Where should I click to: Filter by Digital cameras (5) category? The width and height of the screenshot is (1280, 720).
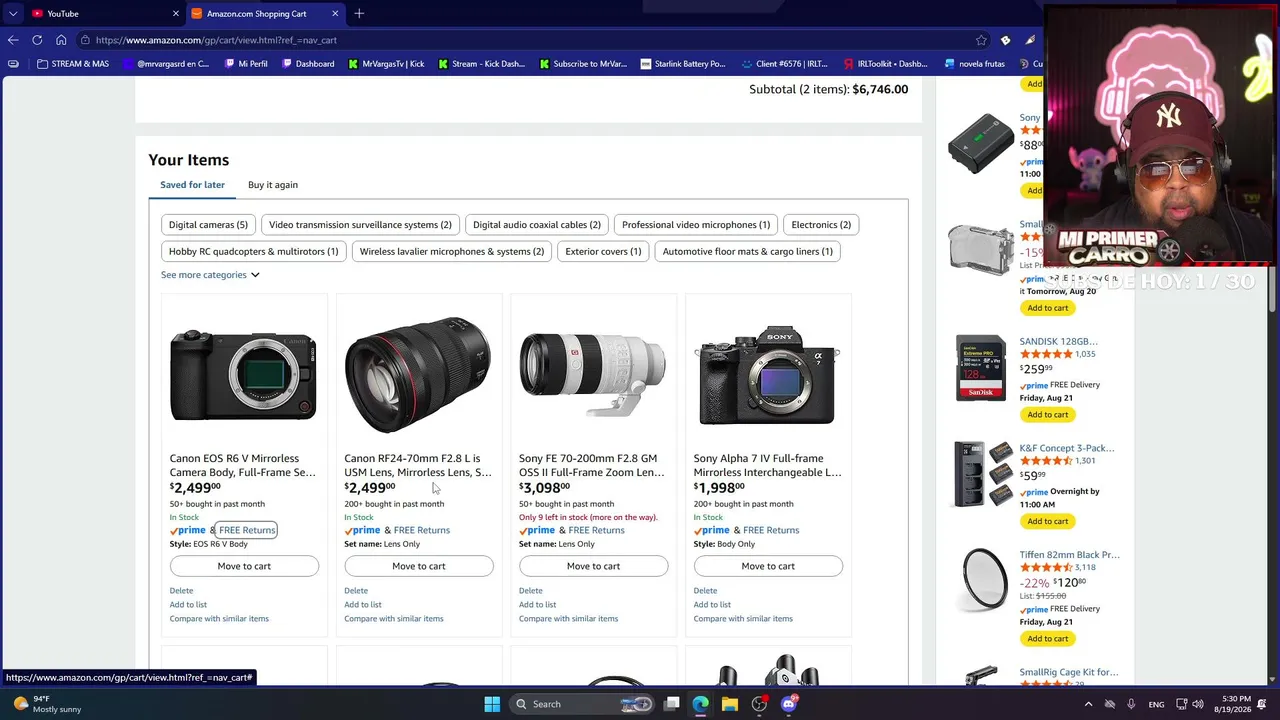click(x=208, y=225)
